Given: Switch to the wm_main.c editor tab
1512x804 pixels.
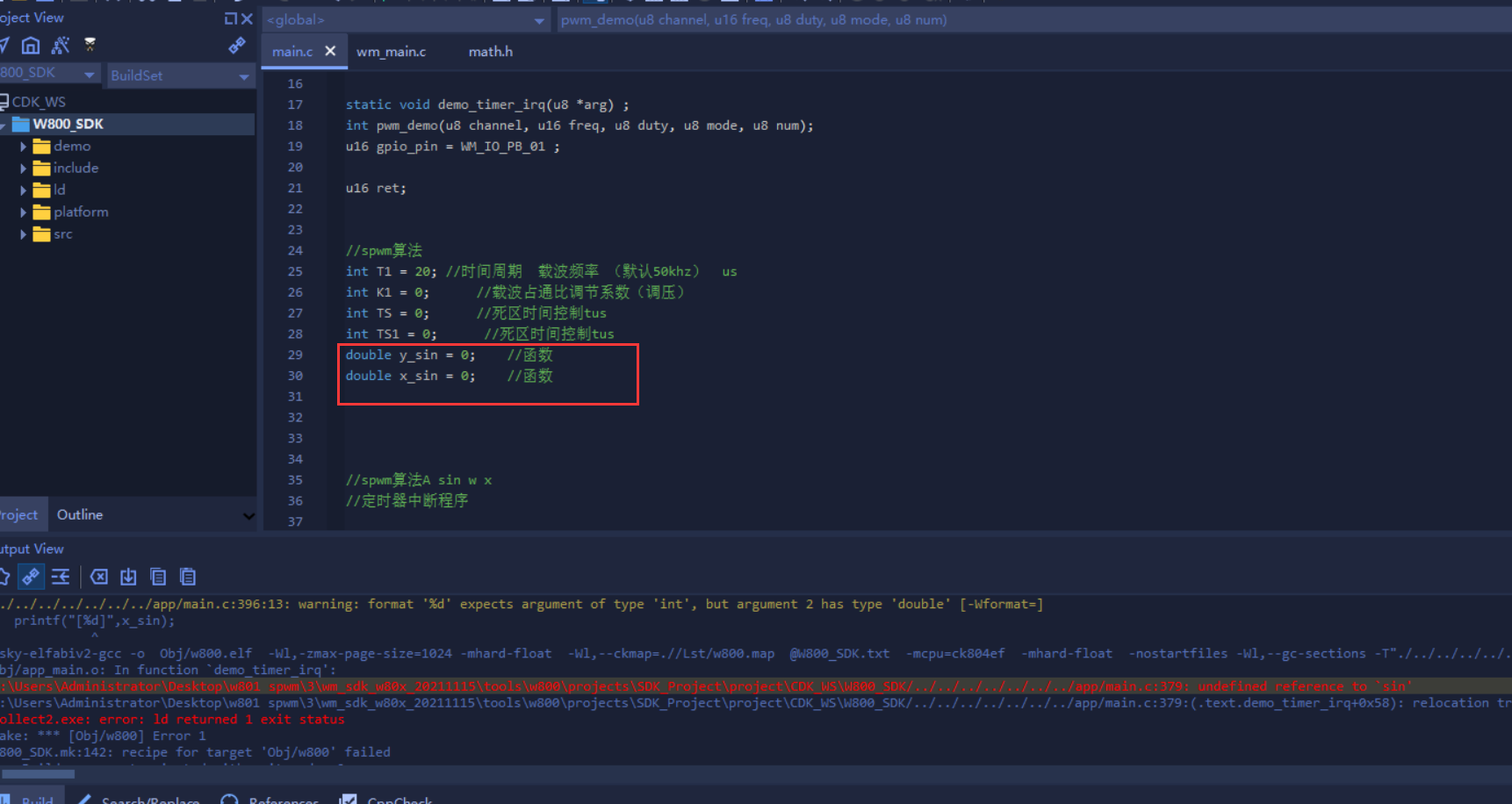Looking at the screenshot, I should 391,52.
